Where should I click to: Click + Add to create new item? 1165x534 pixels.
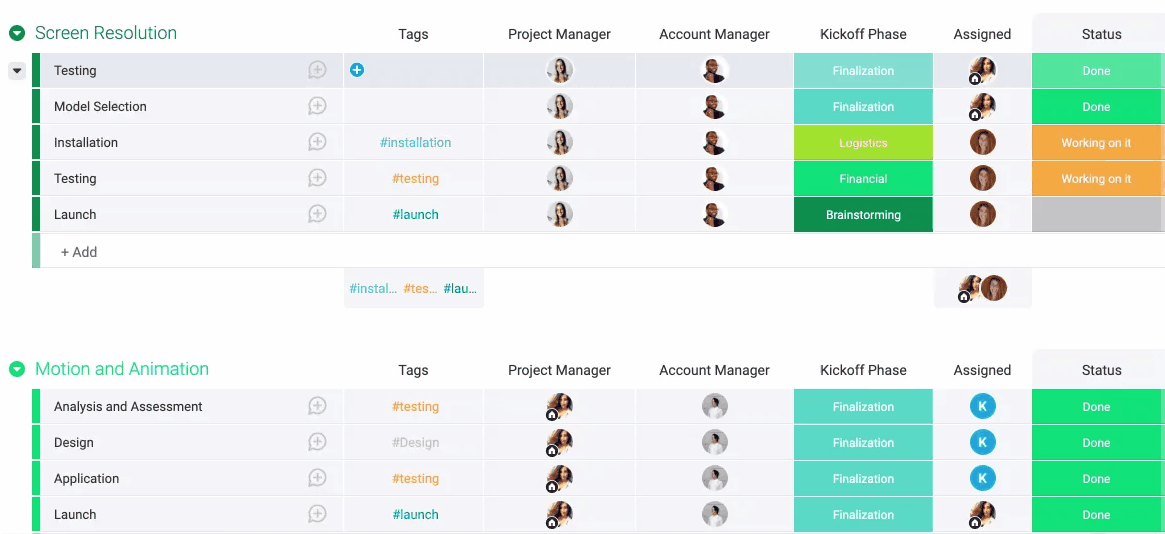79,252
